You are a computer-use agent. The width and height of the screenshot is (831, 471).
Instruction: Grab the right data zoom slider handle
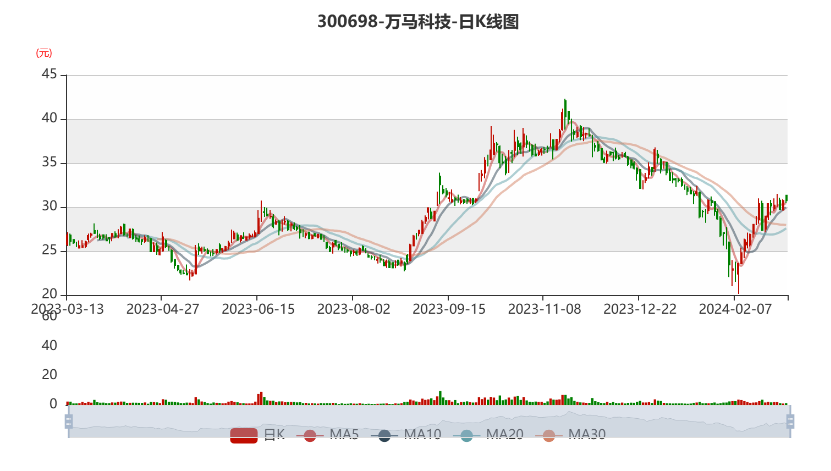pos(790,421)
